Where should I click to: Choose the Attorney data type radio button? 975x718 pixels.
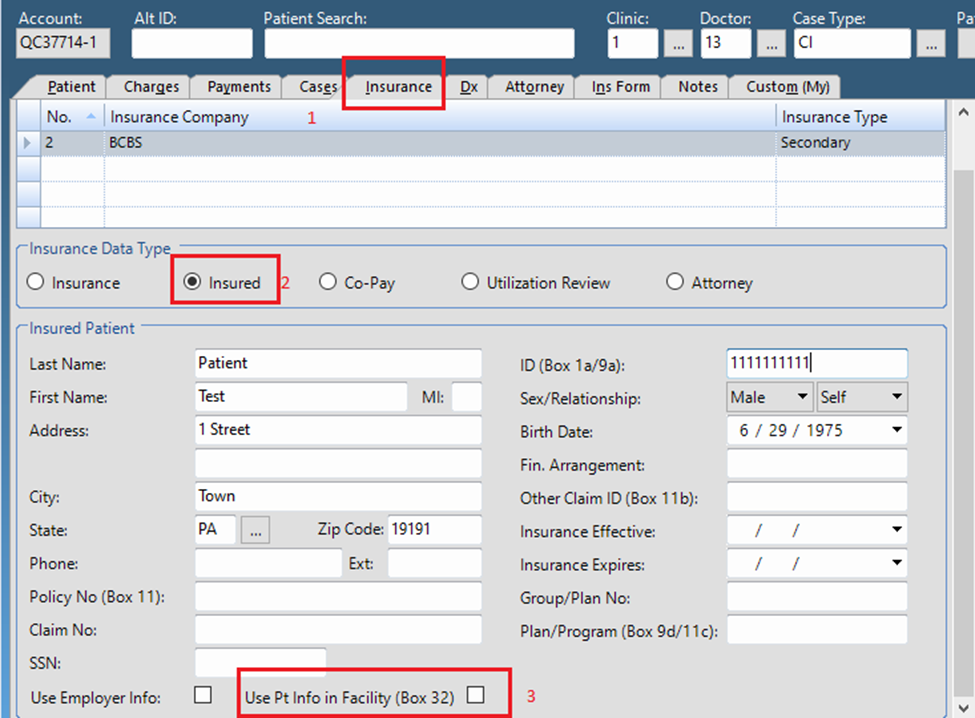pyautogui.click(x=675, y=282)
